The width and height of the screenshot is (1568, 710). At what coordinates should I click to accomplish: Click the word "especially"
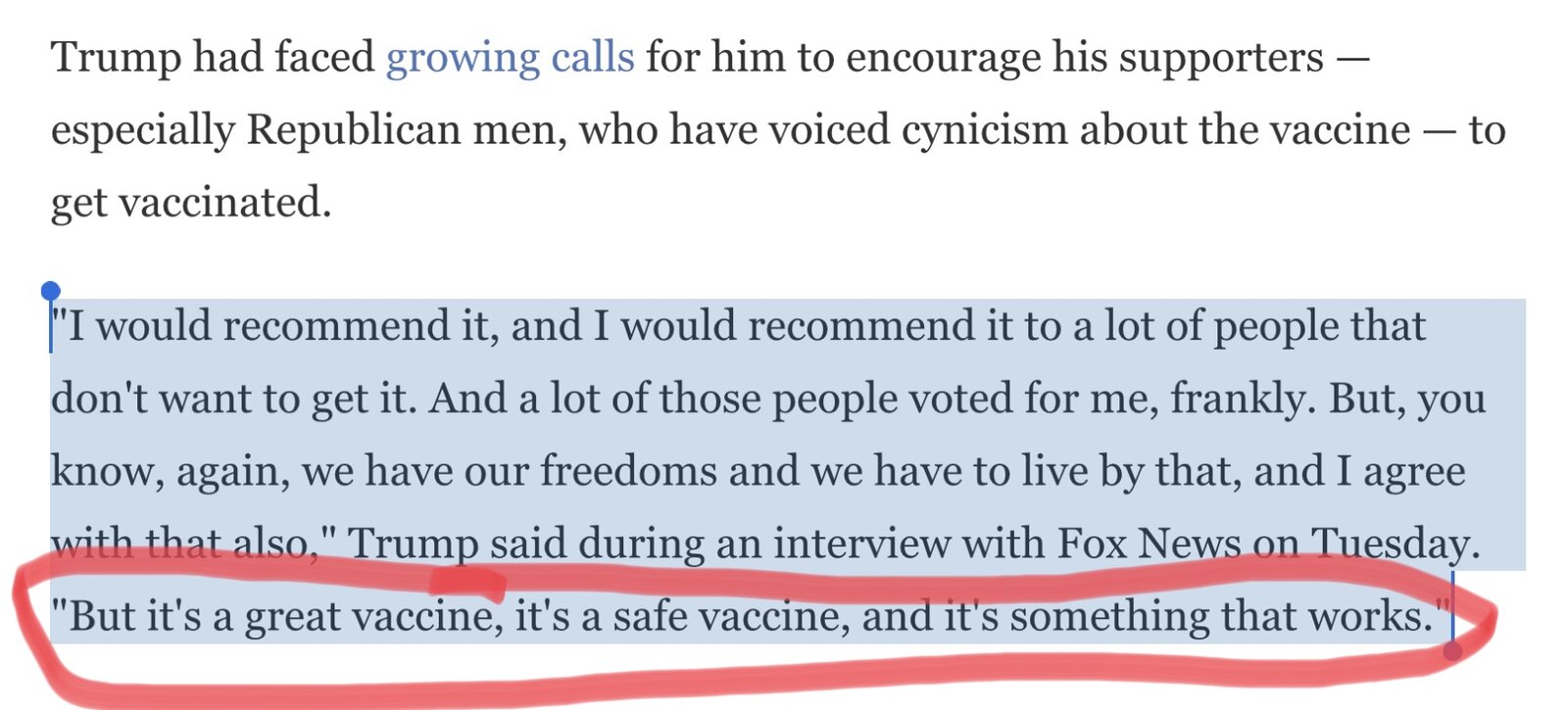[143, 131]
